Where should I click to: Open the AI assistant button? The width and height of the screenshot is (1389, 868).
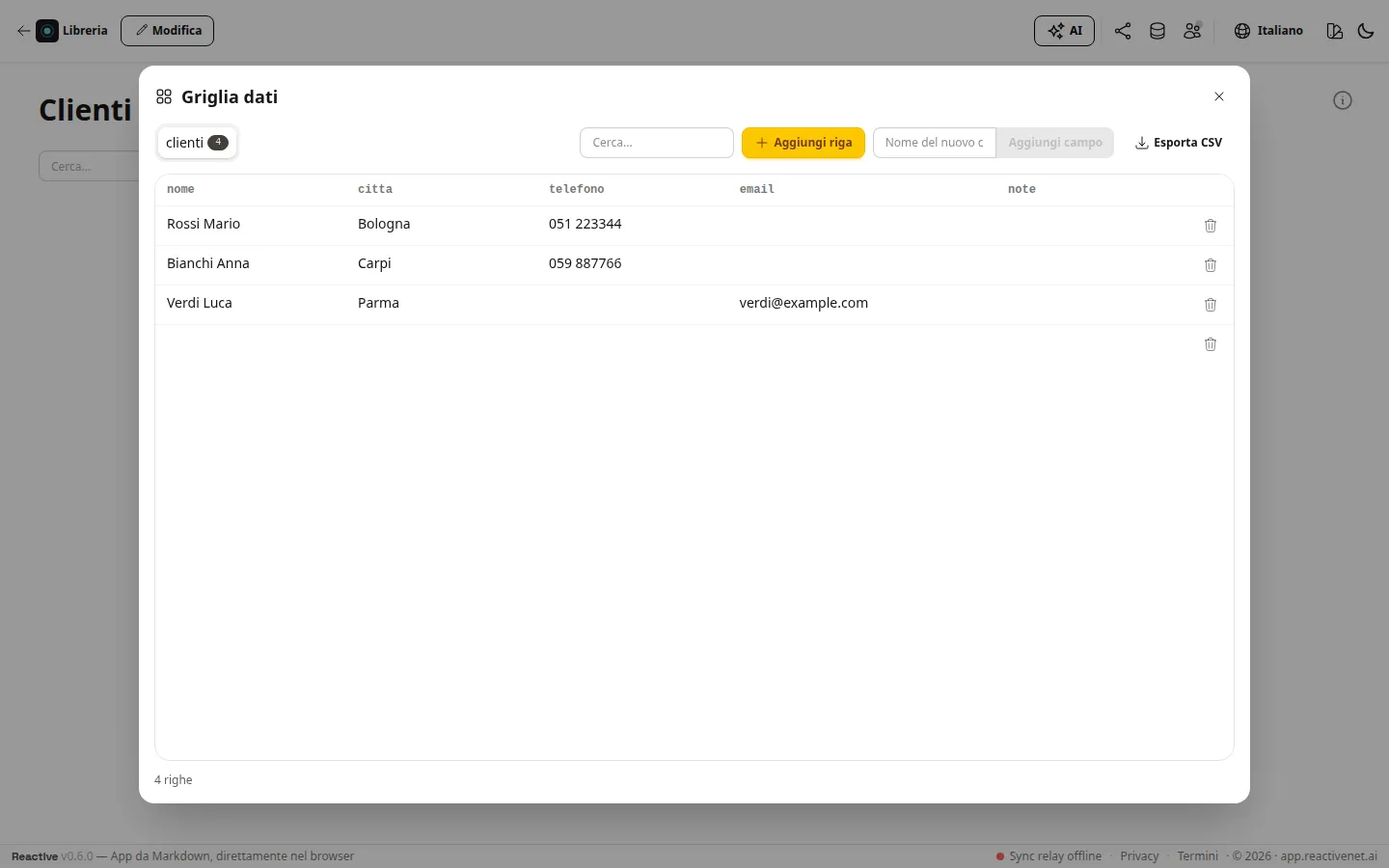pyautogui.click(x=1065, y=31)
